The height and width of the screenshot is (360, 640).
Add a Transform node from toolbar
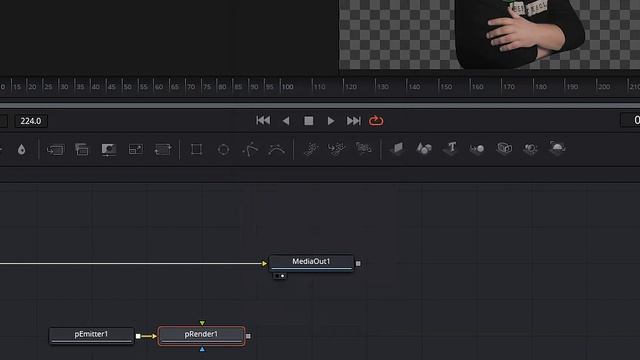(x=162, y=149)
